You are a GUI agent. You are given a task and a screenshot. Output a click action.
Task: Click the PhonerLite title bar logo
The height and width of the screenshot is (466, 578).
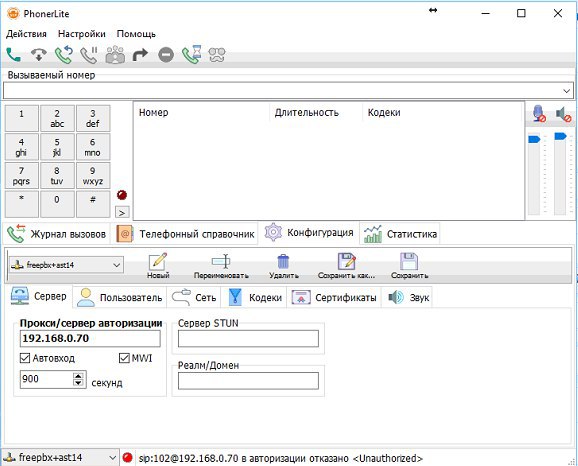click(13, 14)
